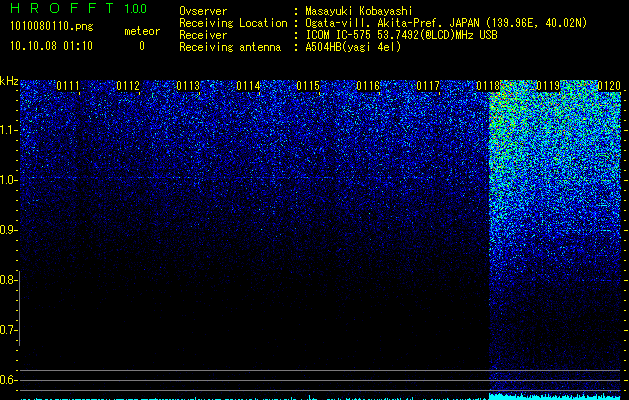629x400 pixels.
Task: Click the Ovserver field label
Action: pos(203,11)
